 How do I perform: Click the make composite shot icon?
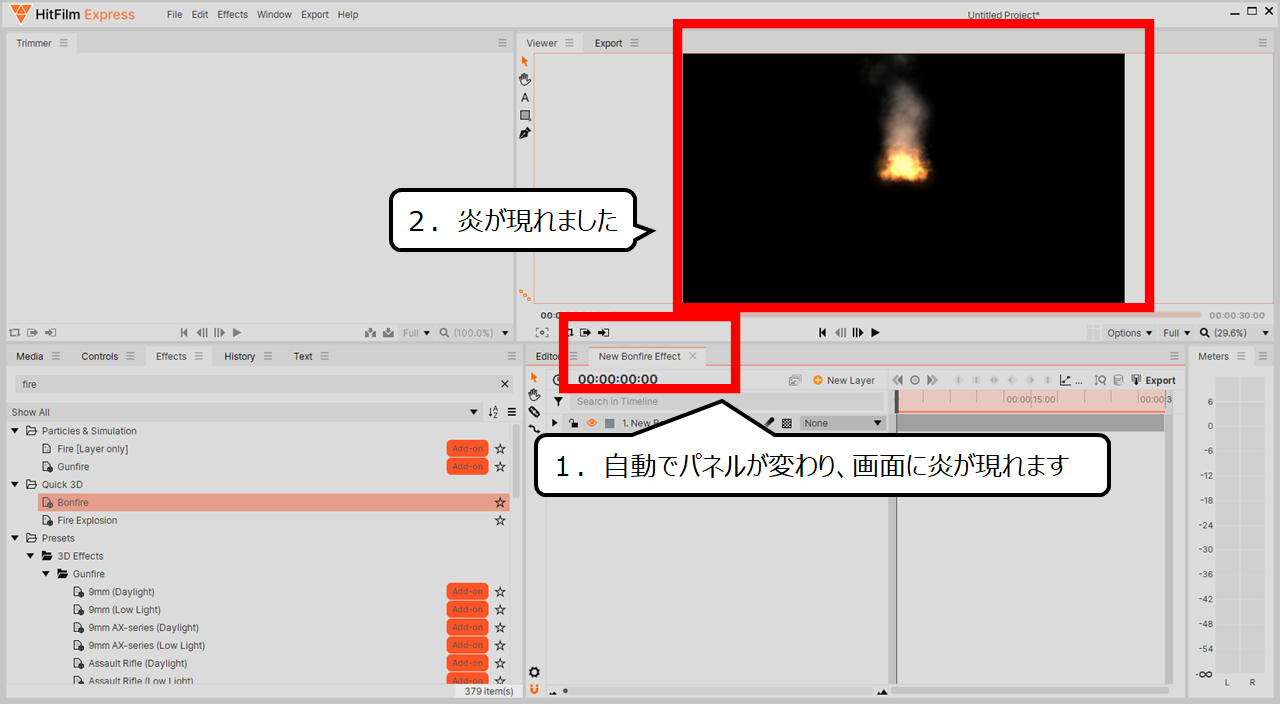[x=795, y=380]
